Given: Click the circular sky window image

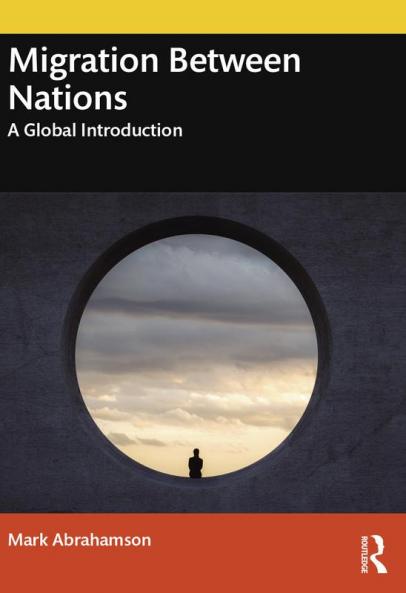Looking at the screenshot, I should pyautogui.click(x=197, y=355).
